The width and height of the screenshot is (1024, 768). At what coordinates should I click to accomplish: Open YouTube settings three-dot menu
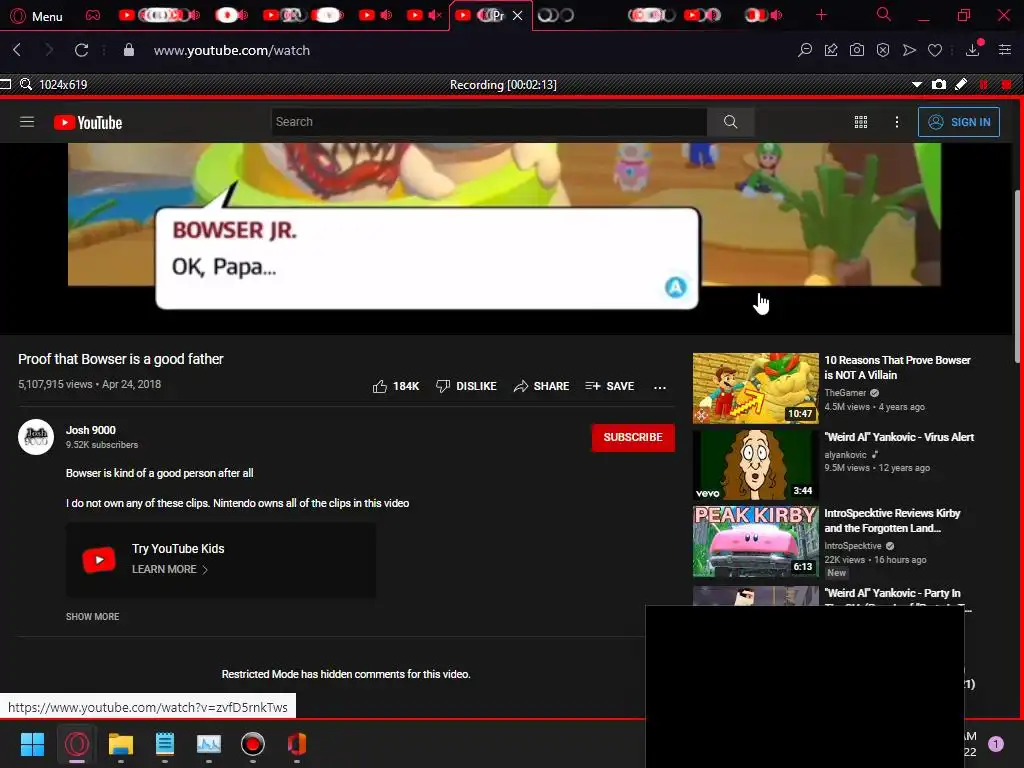pyautogui.click(x=897, y=121)
